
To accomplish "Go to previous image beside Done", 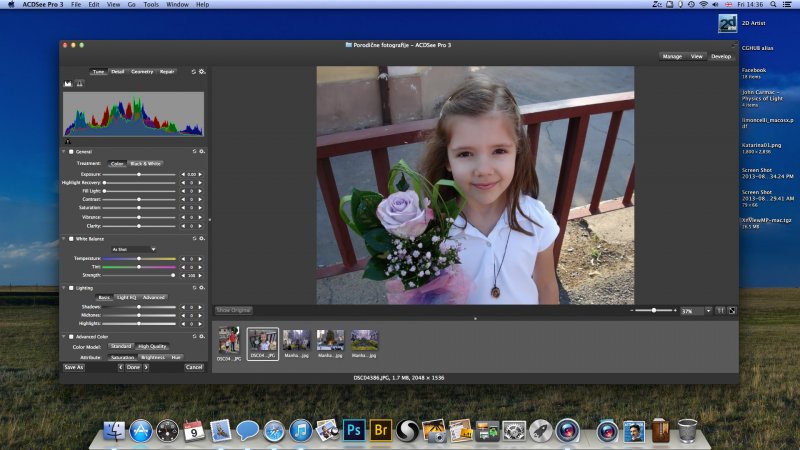I will point(121,367).
